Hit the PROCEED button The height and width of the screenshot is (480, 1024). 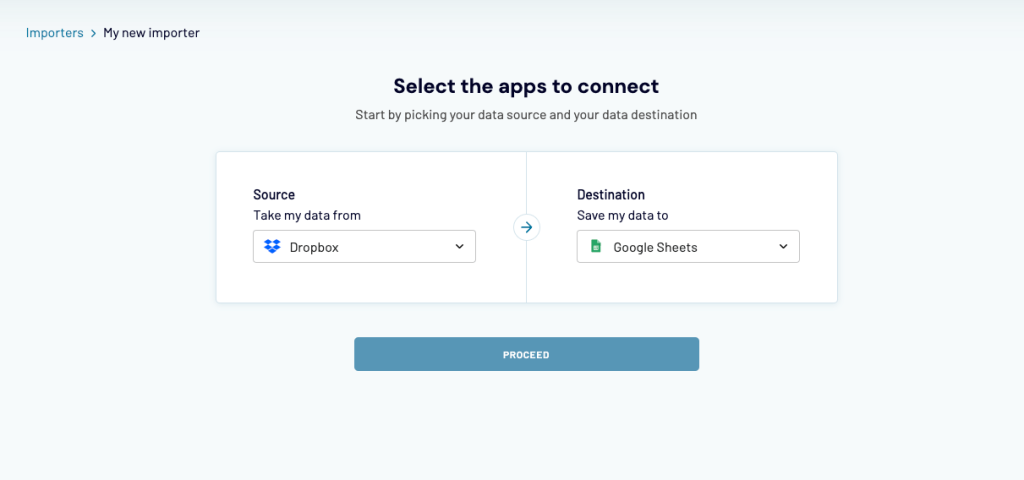526,354
